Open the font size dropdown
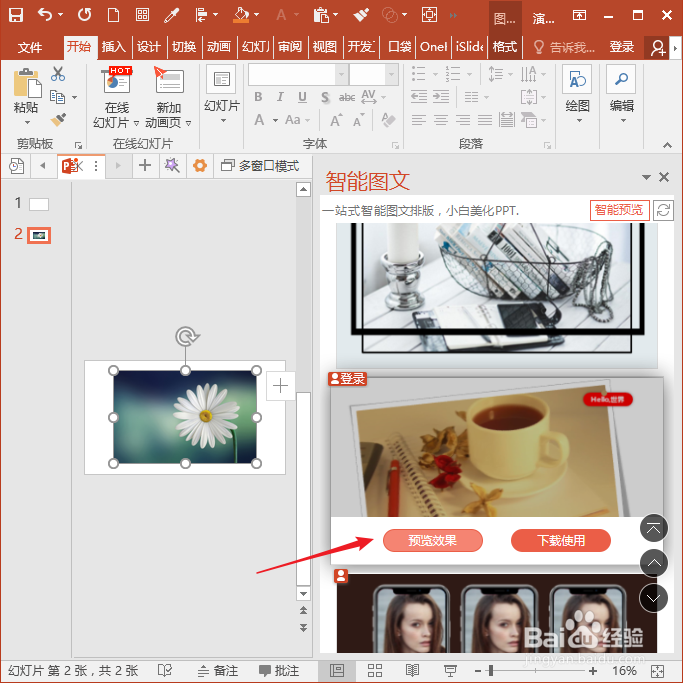The height and width of the screenshot is (683, 683). [392, 74]
